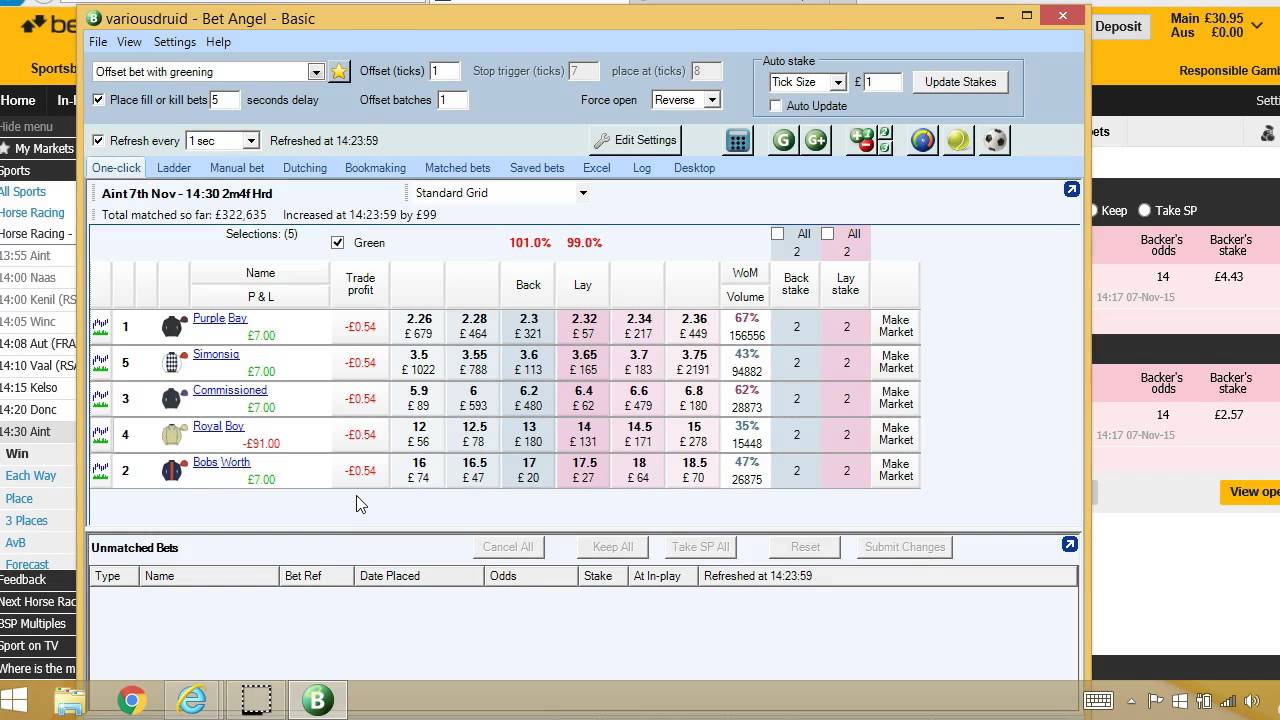
Task: Open the Purple Bay runner link
Action: click(x=220, y=318)
